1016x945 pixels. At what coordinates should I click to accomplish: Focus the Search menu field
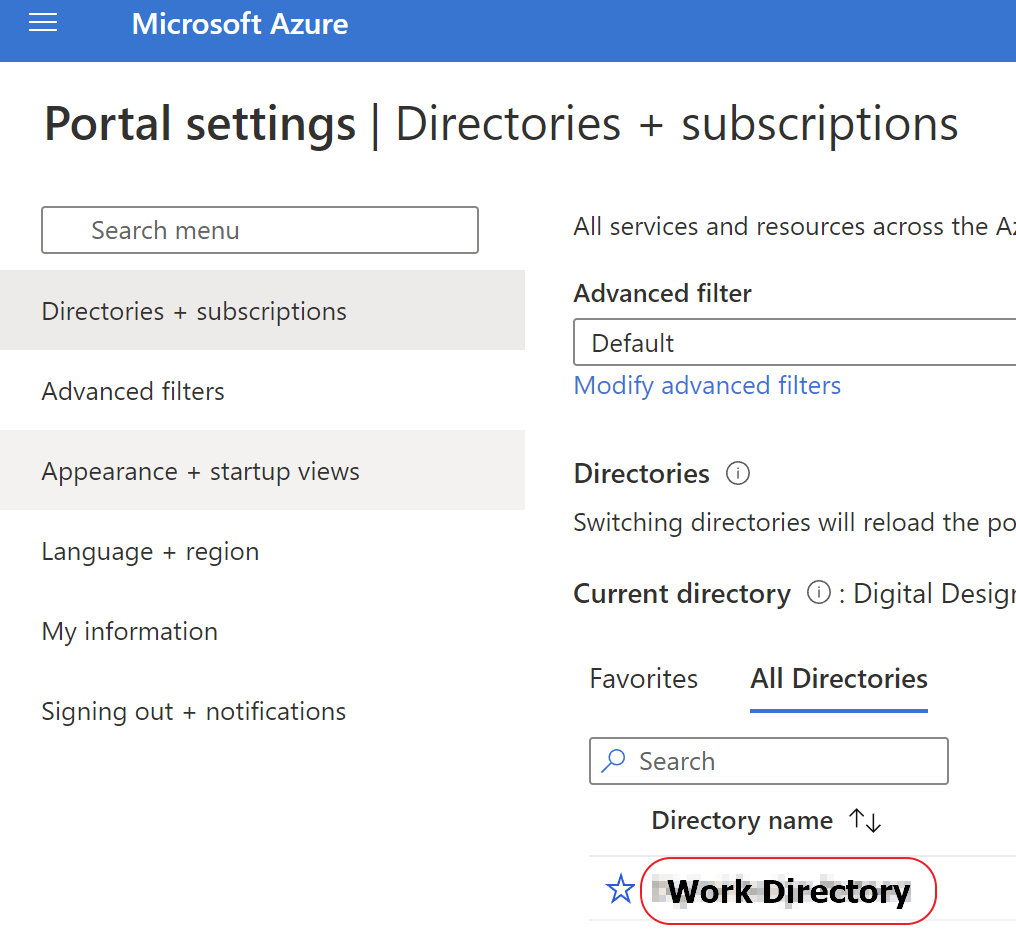click(x=260, y=230)
